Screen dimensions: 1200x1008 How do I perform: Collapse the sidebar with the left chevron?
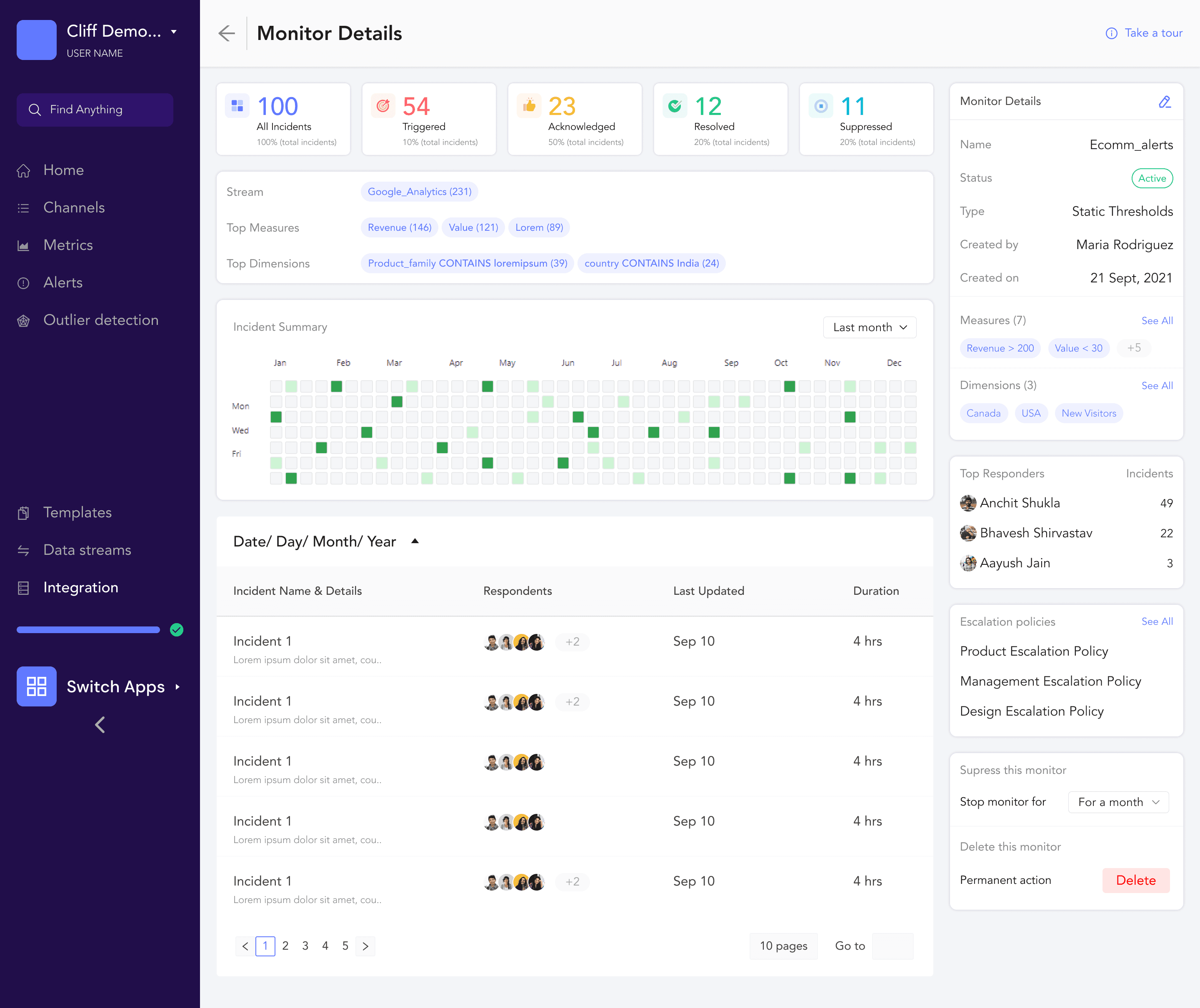pyautogui.click(x=100, y=725)
